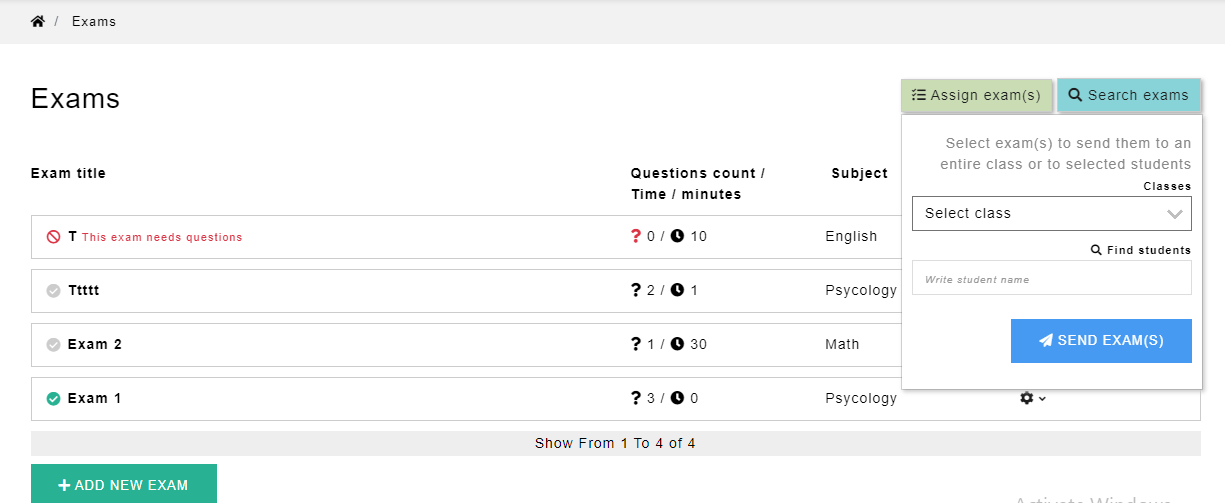The image size is (1225, 503).
Task: Click the red question mark icon for T
Action: pyautogui.click(x=635, y=237)
